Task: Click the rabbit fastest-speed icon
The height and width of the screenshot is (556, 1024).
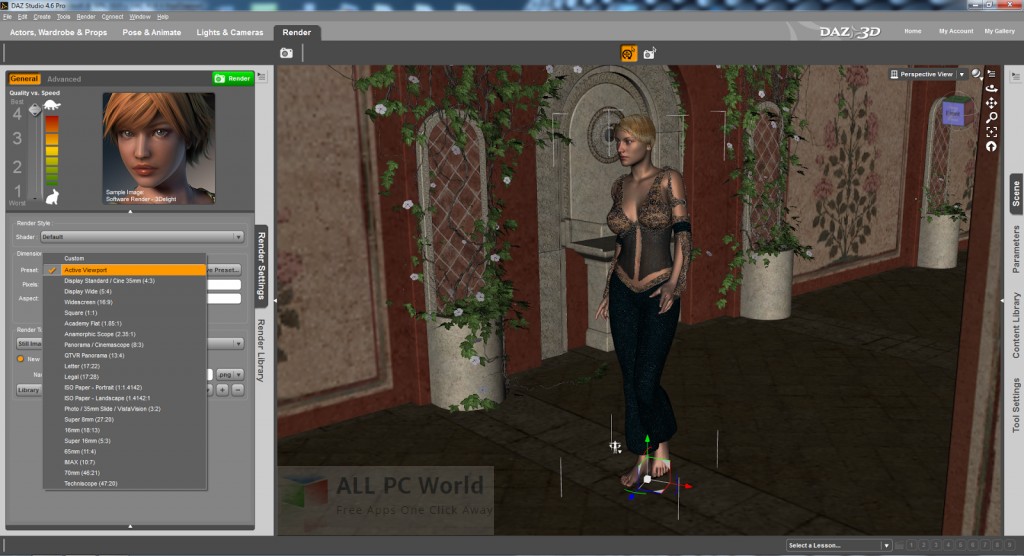Action: click(52, 196)
